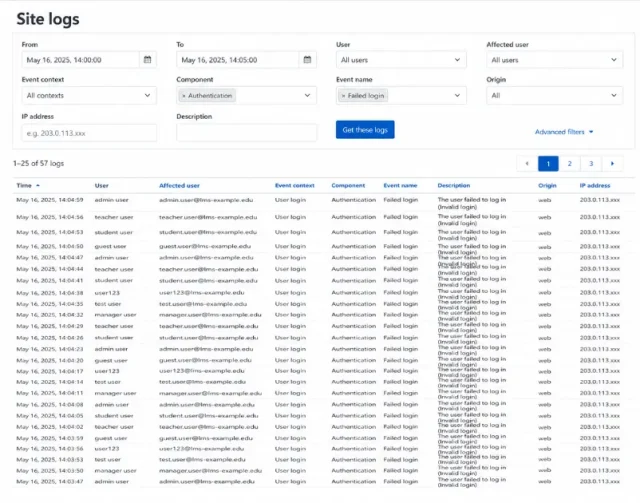Open the User dropdown

(401, 60)
